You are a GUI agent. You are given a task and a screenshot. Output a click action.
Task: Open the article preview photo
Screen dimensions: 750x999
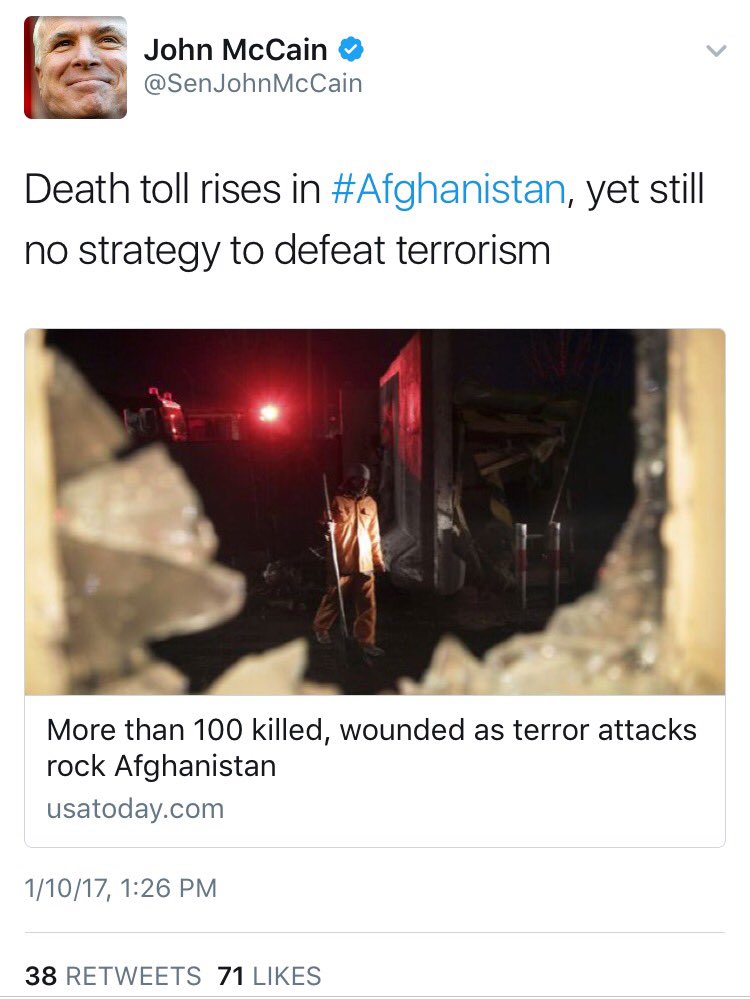(375, 512)
